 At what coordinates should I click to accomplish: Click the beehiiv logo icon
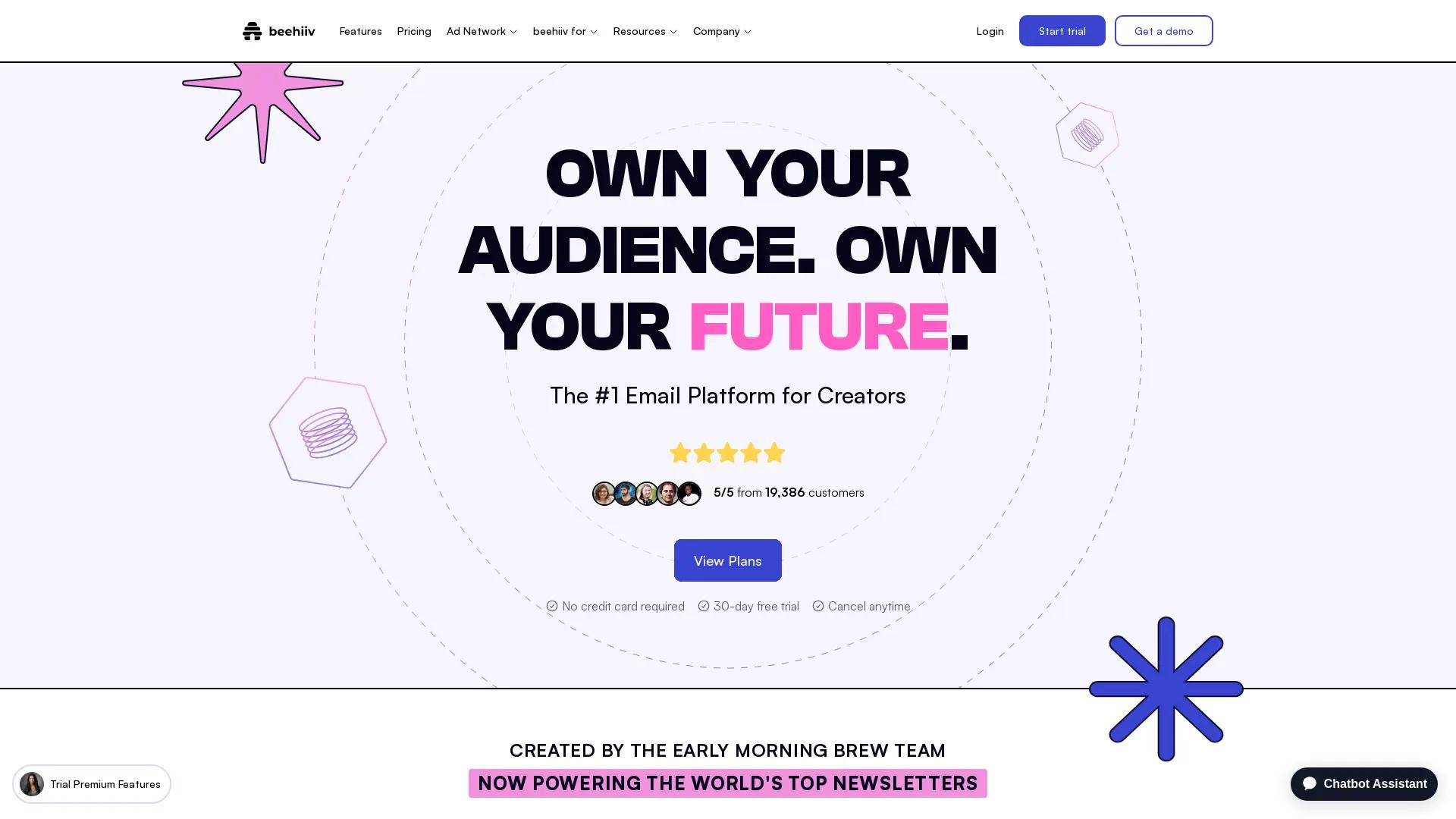click(252, 30)
